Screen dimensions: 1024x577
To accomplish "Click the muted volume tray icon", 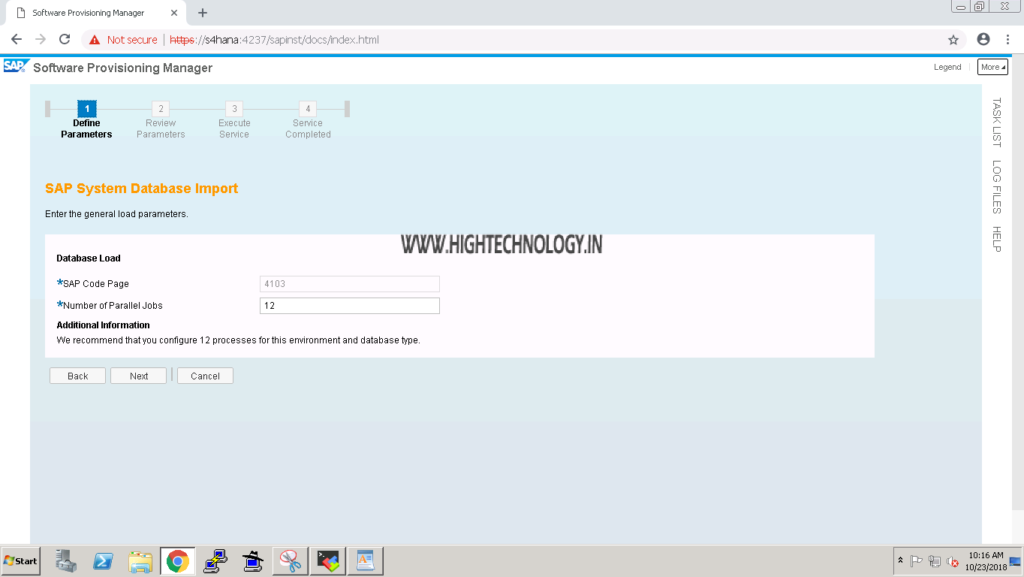I will click(953, 561).
